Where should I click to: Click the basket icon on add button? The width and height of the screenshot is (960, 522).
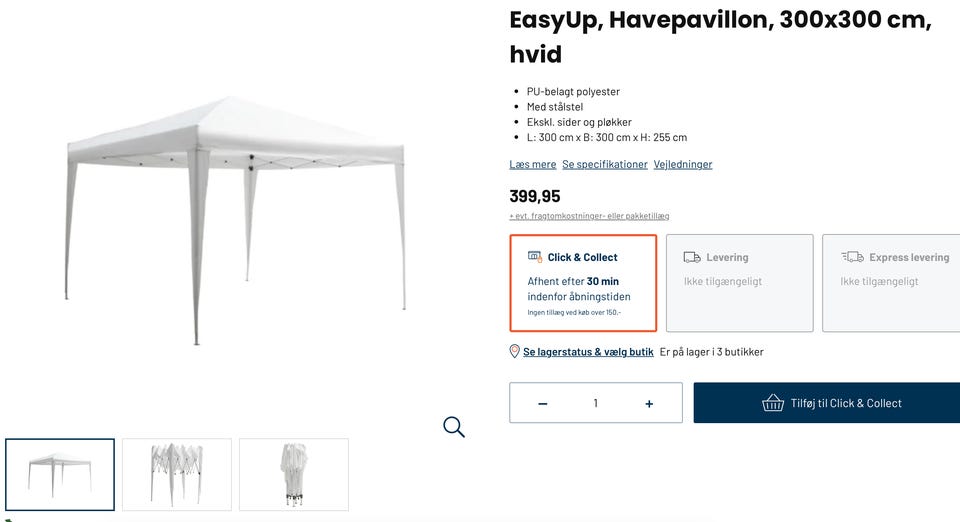coord(773,403)
